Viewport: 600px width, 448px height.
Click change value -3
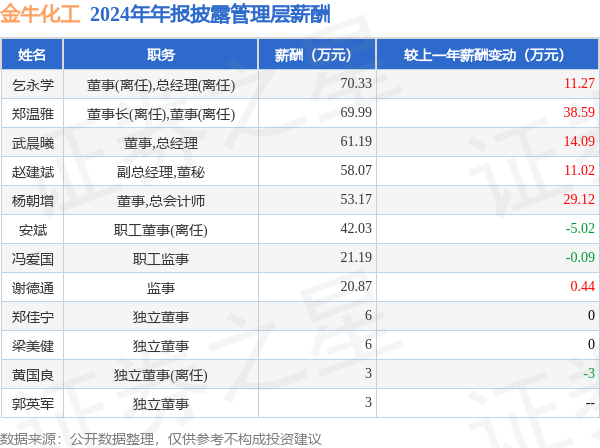click(x=589, y=373)
